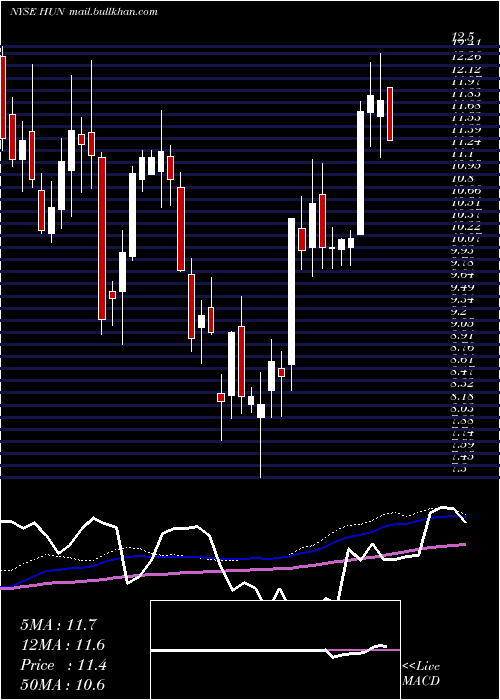Select the 'Price : 11.4' readout
This screenshot has height=700, width=500.
(x=63, y=665)
